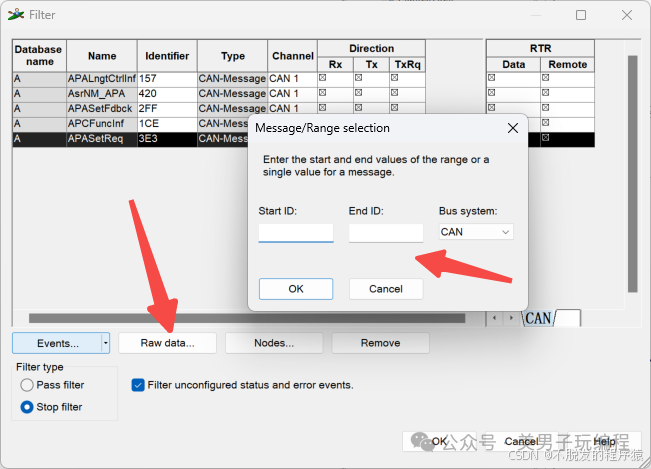Toggle Filter unconfigured status and error events

pyautogui.click(x=138, y=385)
